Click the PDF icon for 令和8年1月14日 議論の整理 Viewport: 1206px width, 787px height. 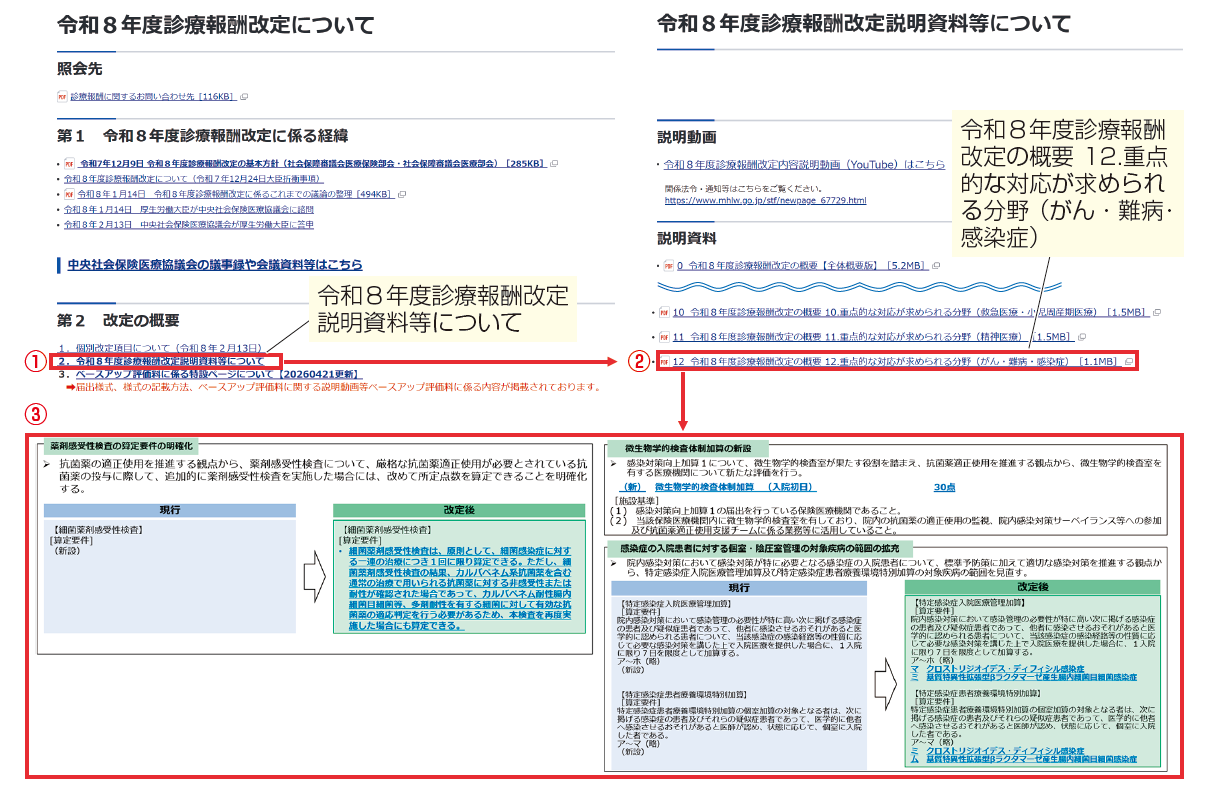coord(69,193)
